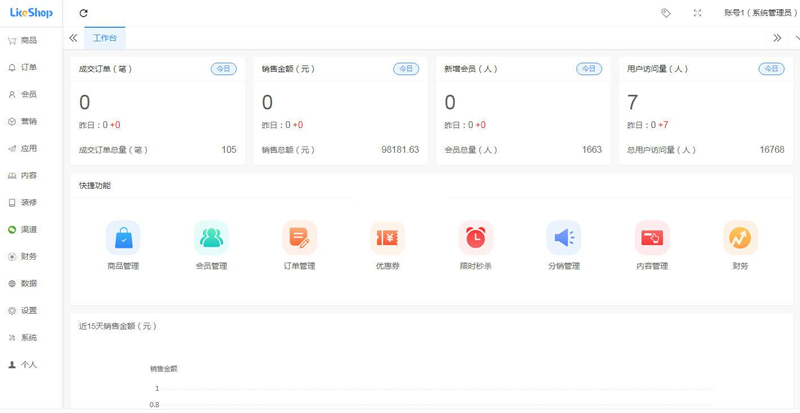Image resolution: width=800 pixels, height=413 pixels.
Task: Select the 工作台 tab
Action: click(x=105, y=38)
